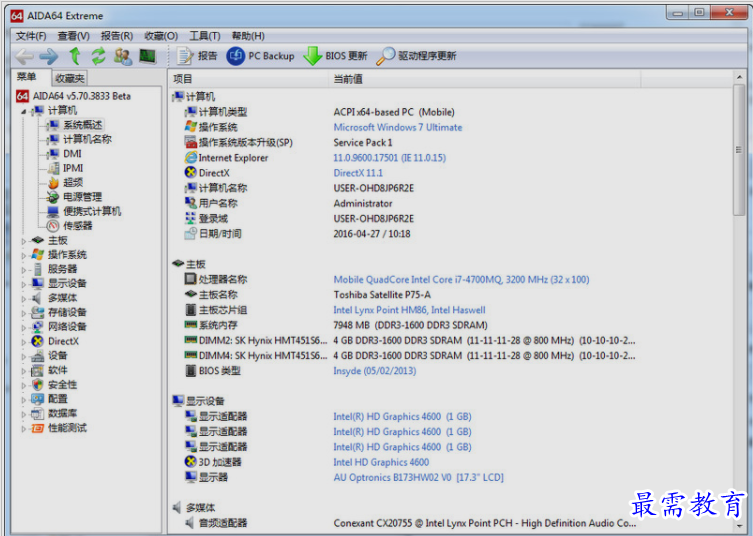Click the 数据库 icon in tree
The width and height of the screenshot is (753, 536).
click(x=37, y=414)
